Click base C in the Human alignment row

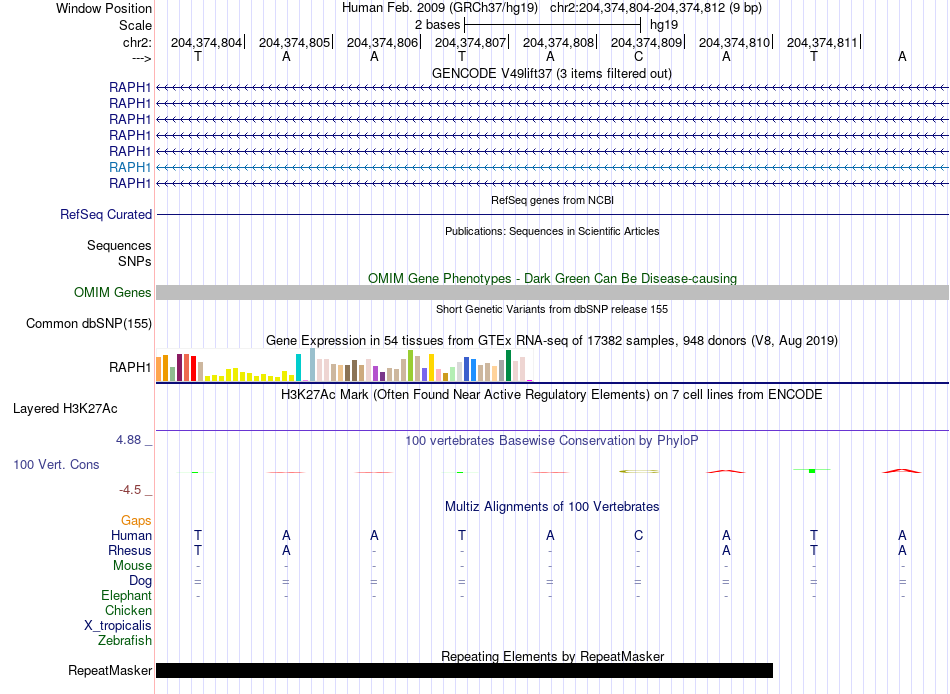tap(638, 536)
